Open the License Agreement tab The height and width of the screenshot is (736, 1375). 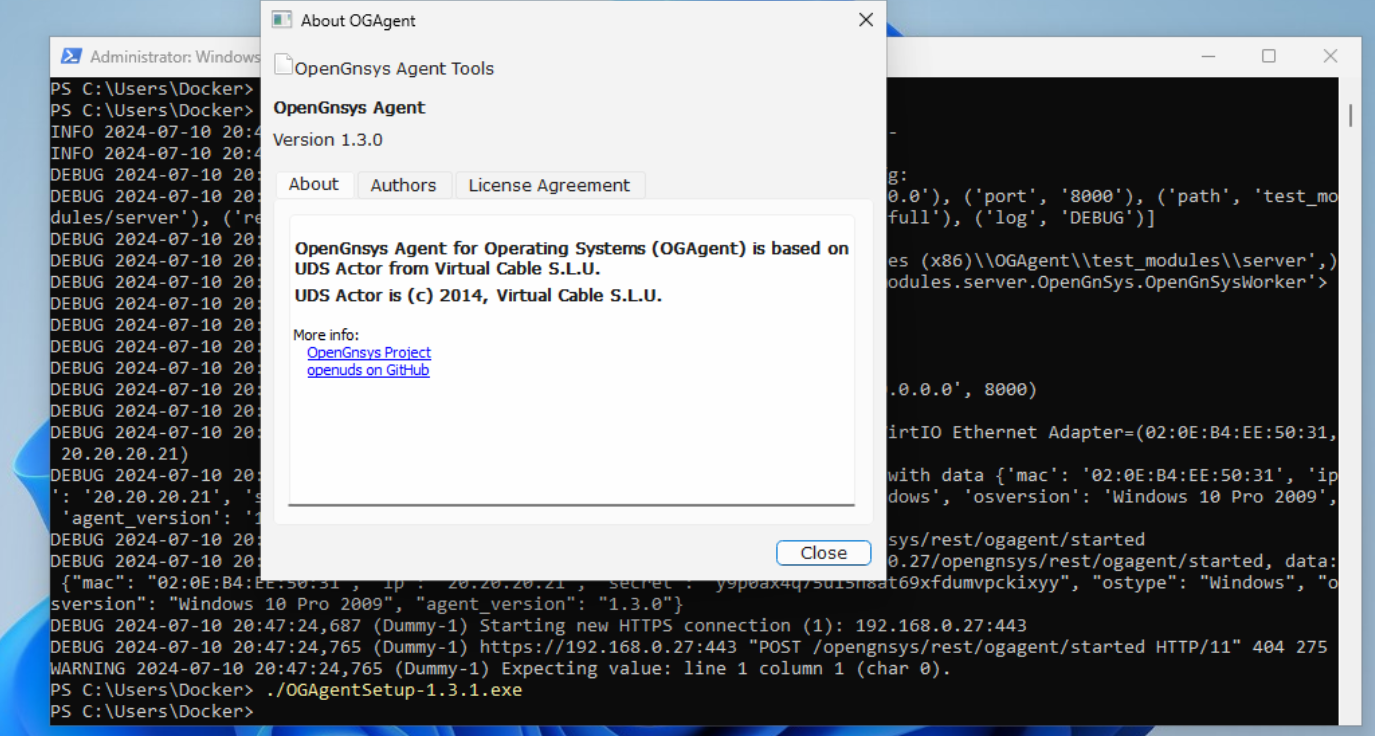(549, 185)
